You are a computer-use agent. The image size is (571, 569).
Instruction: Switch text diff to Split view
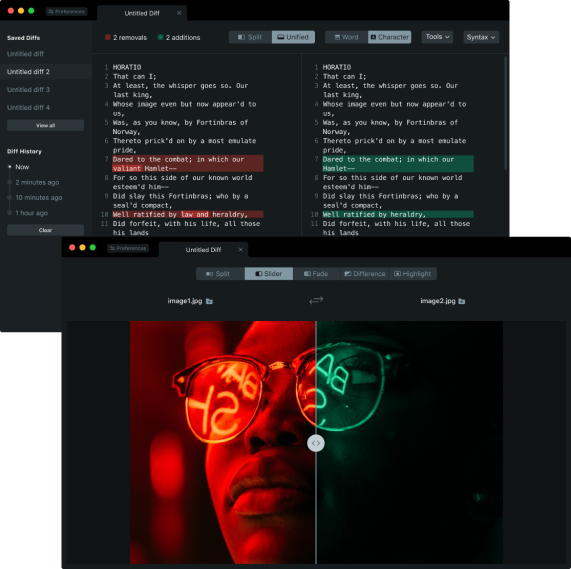[x=250, y=37]
